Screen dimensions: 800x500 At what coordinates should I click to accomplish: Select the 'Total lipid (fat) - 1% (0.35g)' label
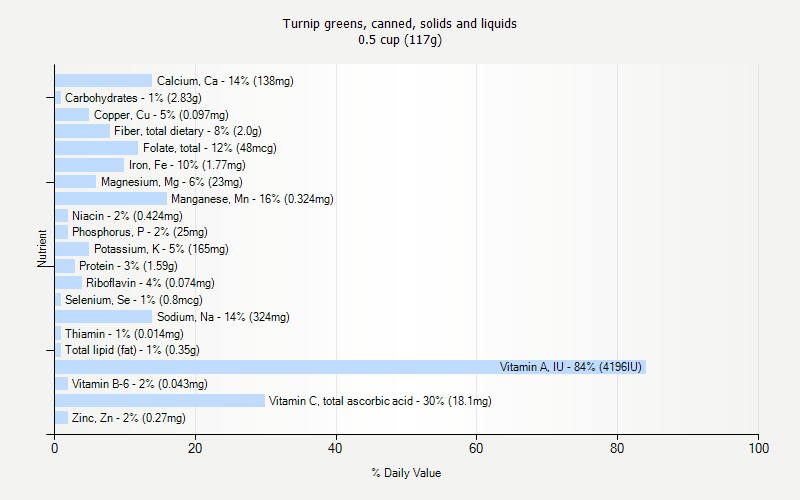click(132, 350)
